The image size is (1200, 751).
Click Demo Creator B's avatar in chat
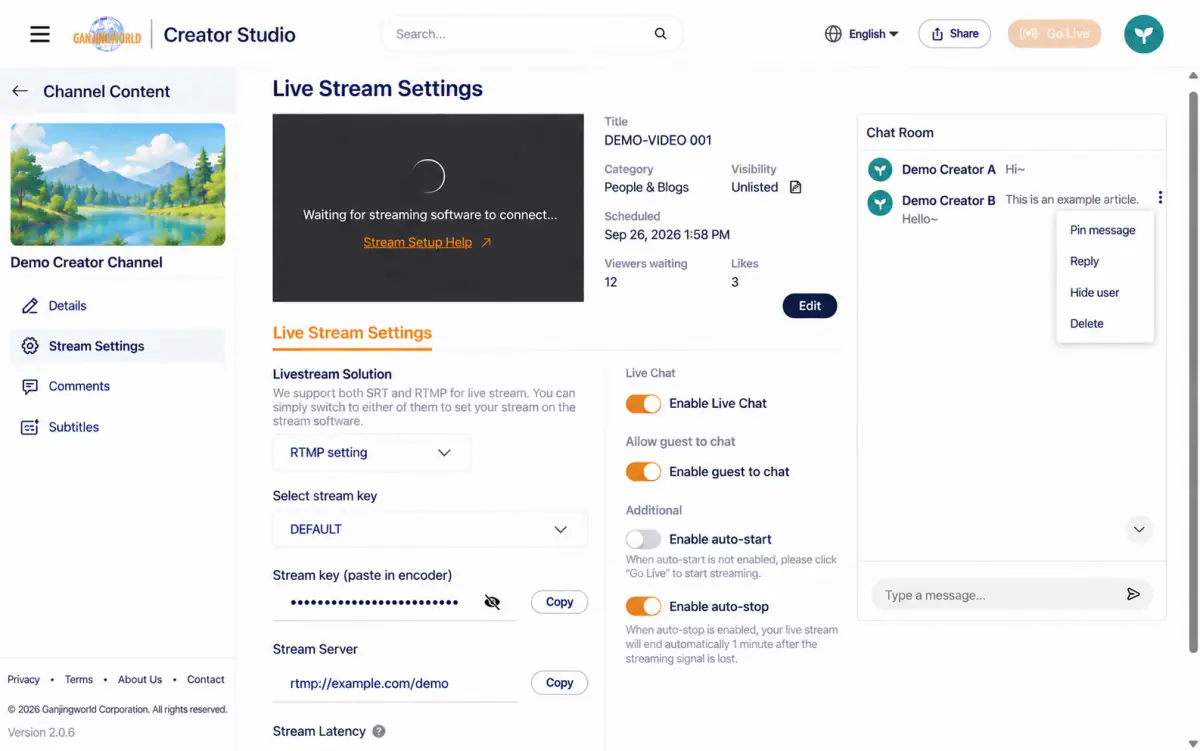[x=879, y=203]
